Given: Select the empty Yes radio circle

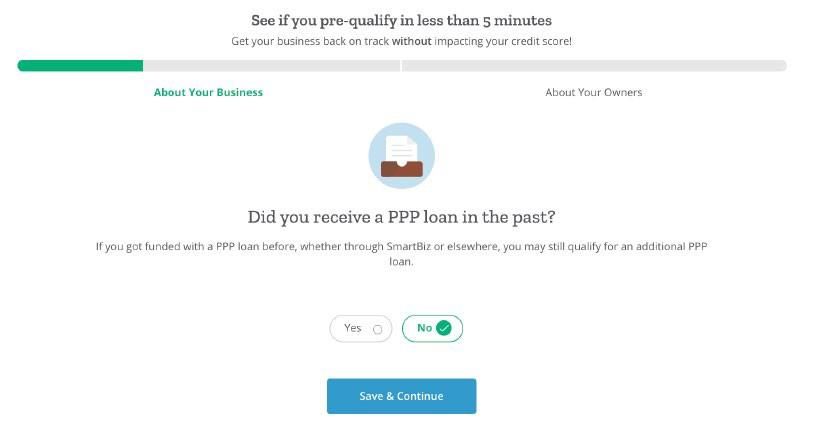Looking at the screenshot, I should point(377,329).
